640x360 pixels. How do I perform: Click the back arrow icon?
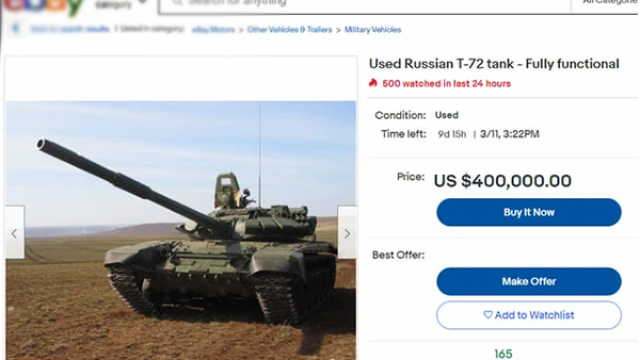point(16,28)
